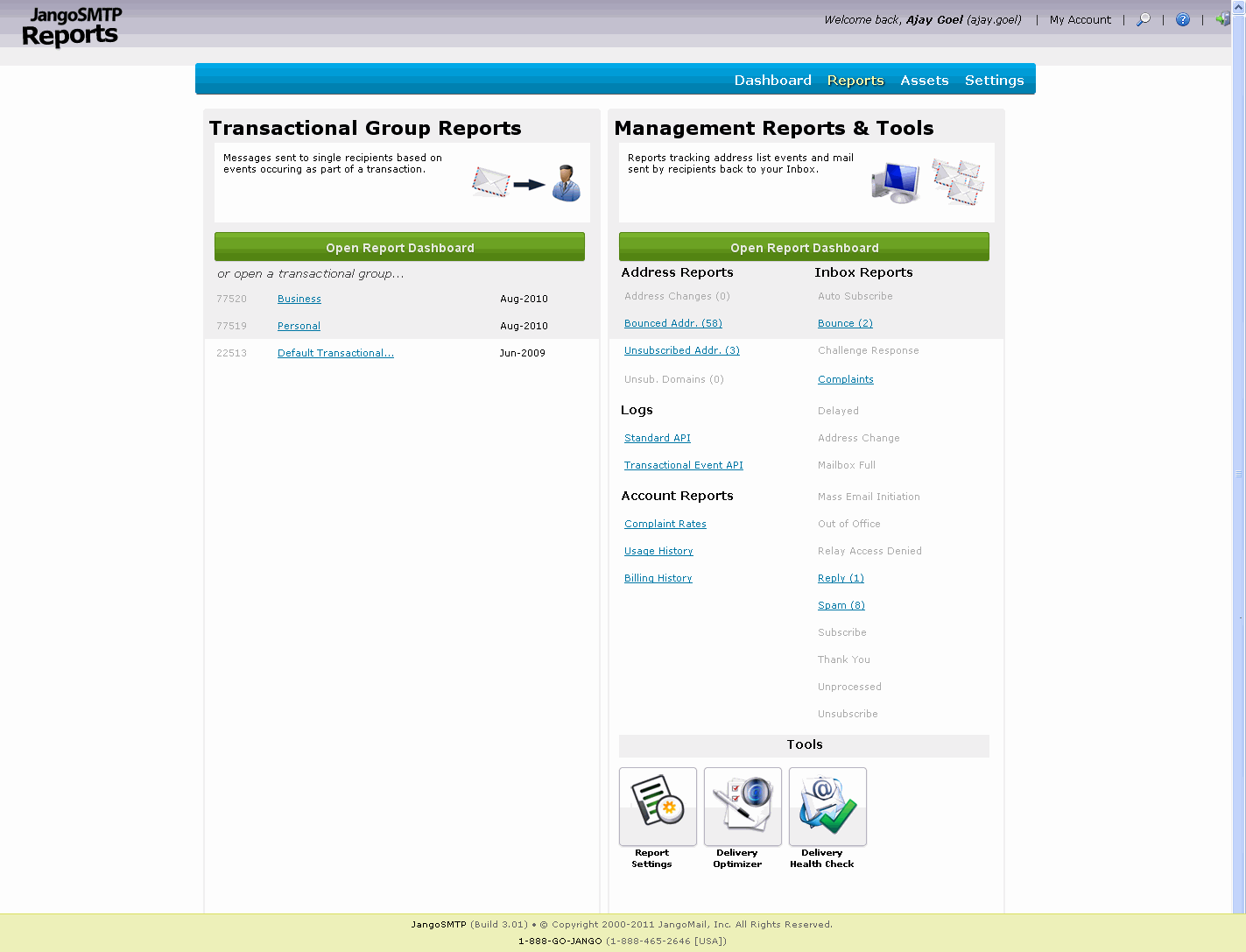
Task: Click the Mass Email Initiation entry
Action: pos(869,497)
